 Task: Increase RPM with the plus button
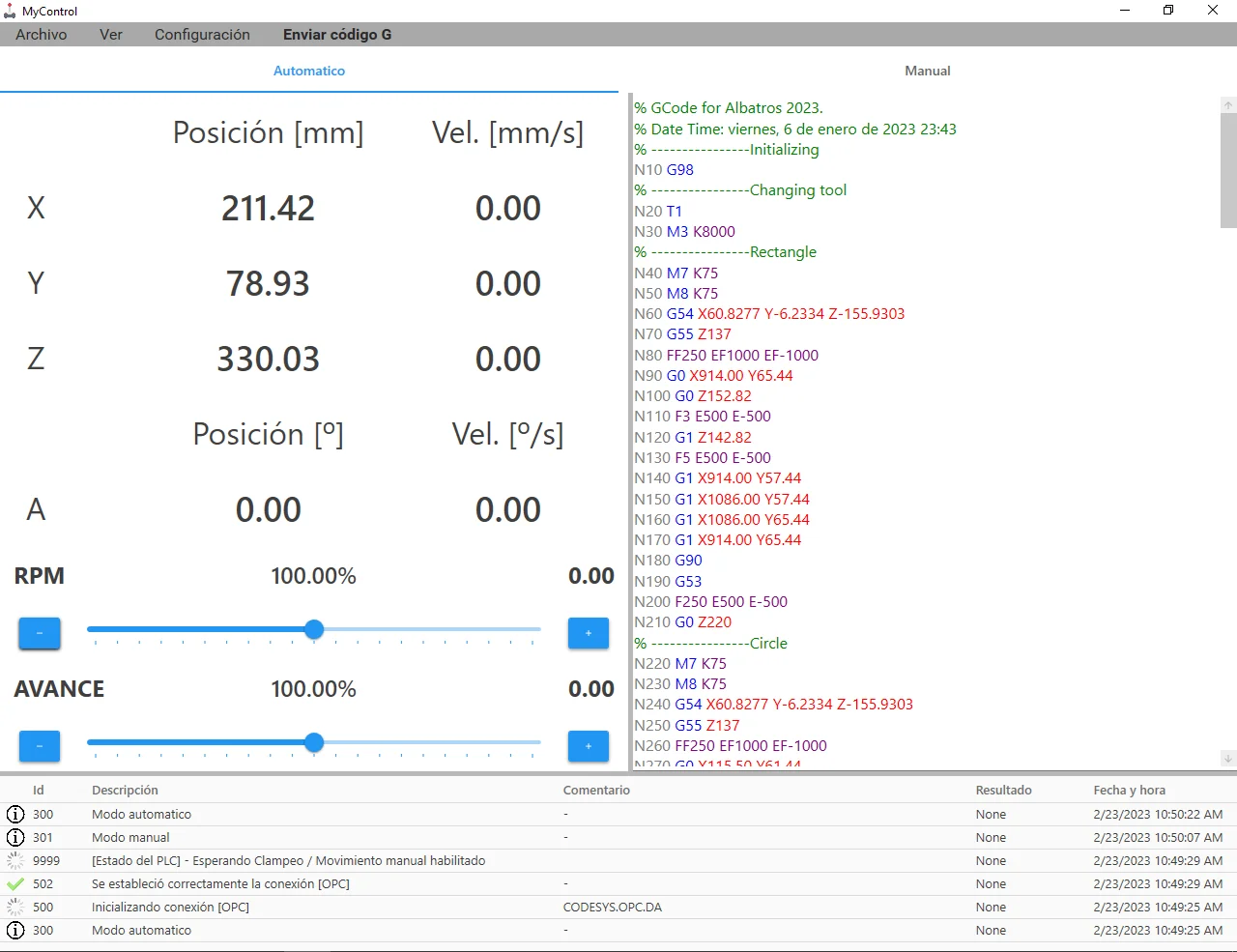589,633
